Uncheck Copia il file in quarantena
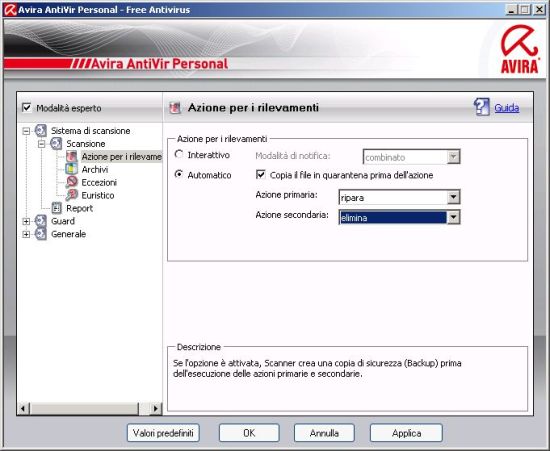The image size is (550, 451). tap(261, 175)
